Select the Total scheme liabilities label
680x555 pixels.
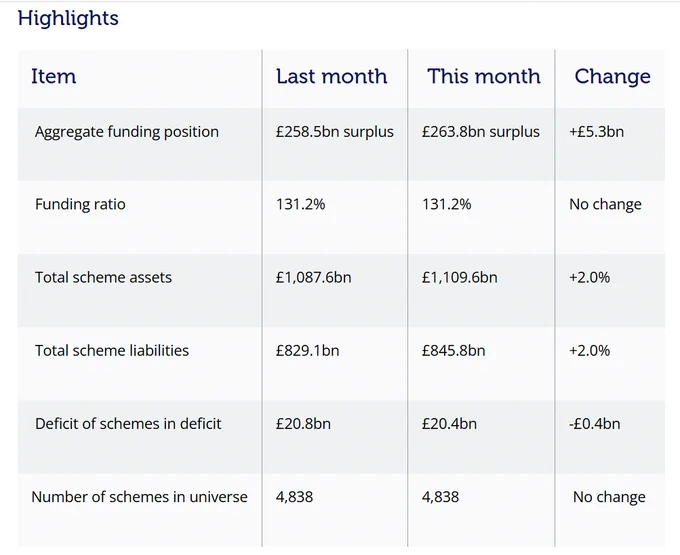pyautogui.click(x=112, y=350)
